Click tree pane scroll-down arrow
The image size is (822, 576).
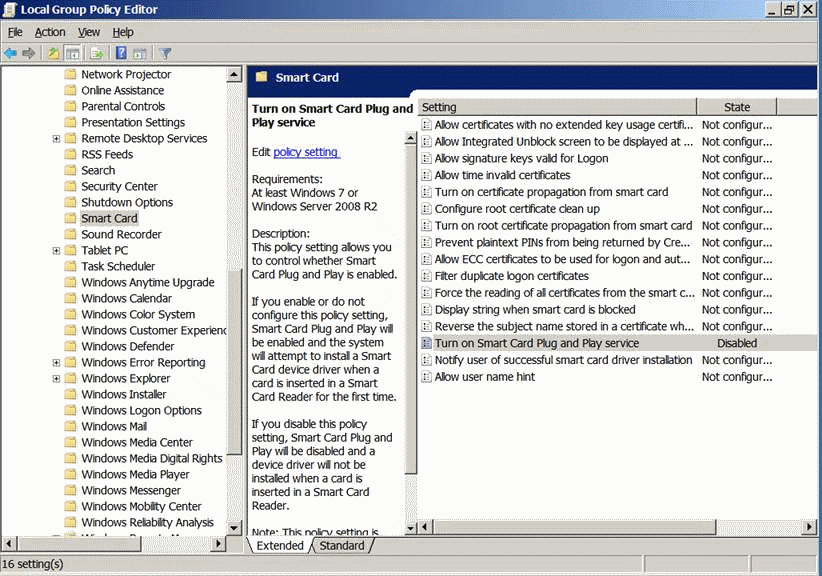(234, 528)
